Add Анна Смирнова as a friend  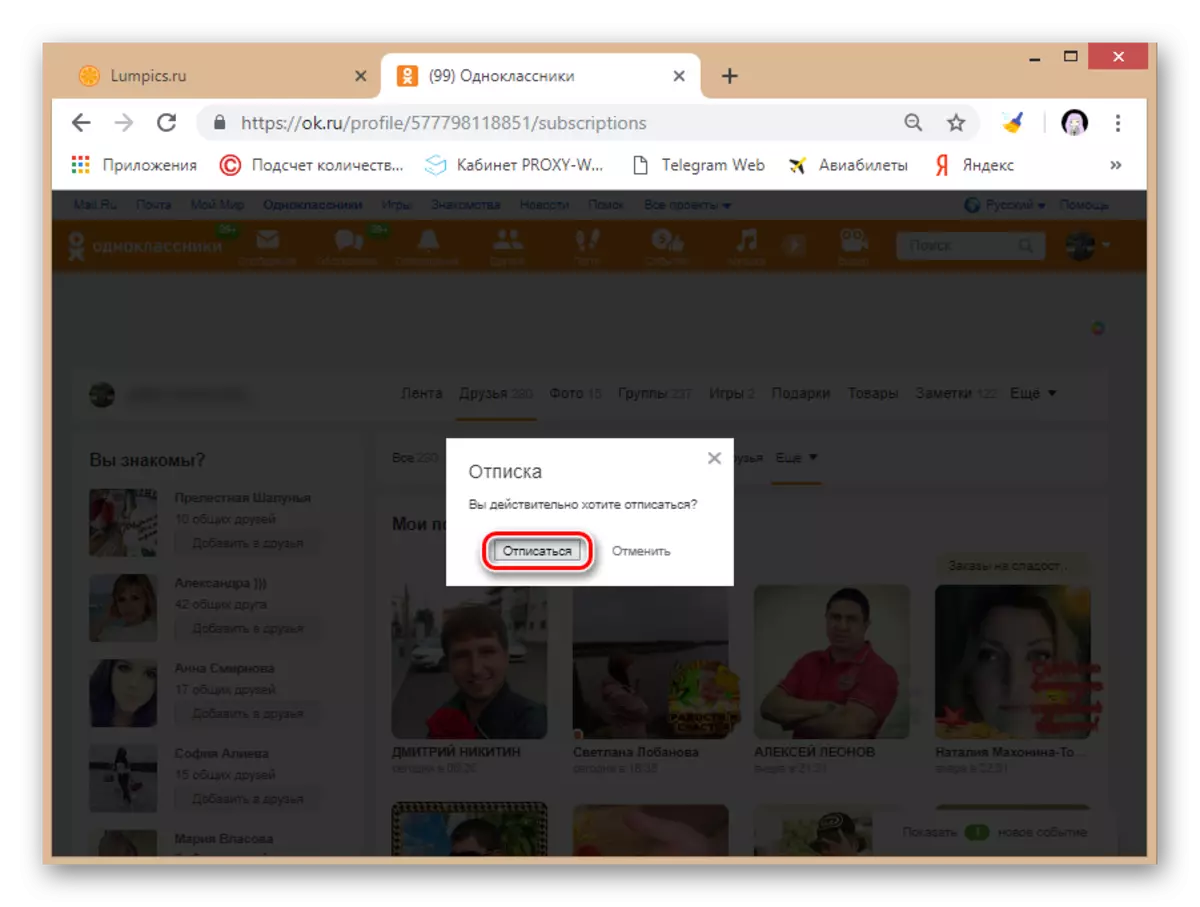coord(247,714)
